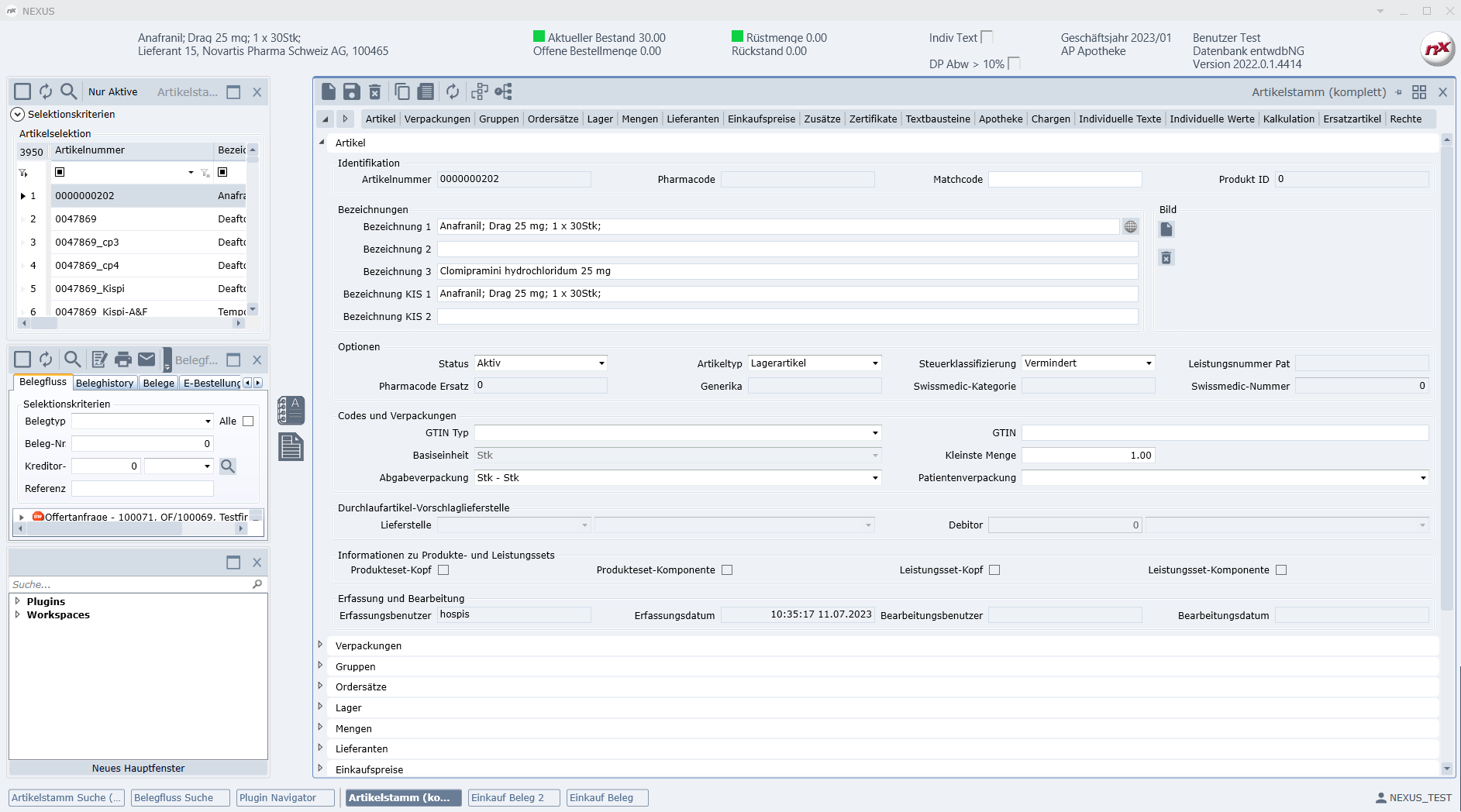Switch to Einkauf Beleg 2 window
1461x812 pixels.
(x=513, y=797)
